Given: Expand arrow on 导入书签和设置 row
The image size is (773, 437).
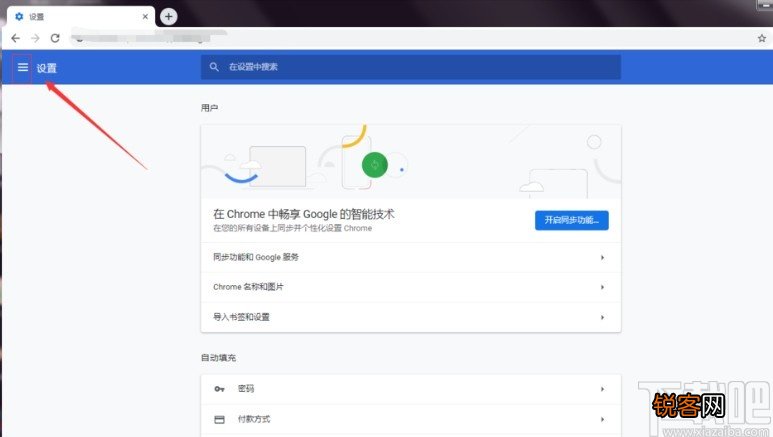Looking at the screenshot, I should click(x=602, y=317).
